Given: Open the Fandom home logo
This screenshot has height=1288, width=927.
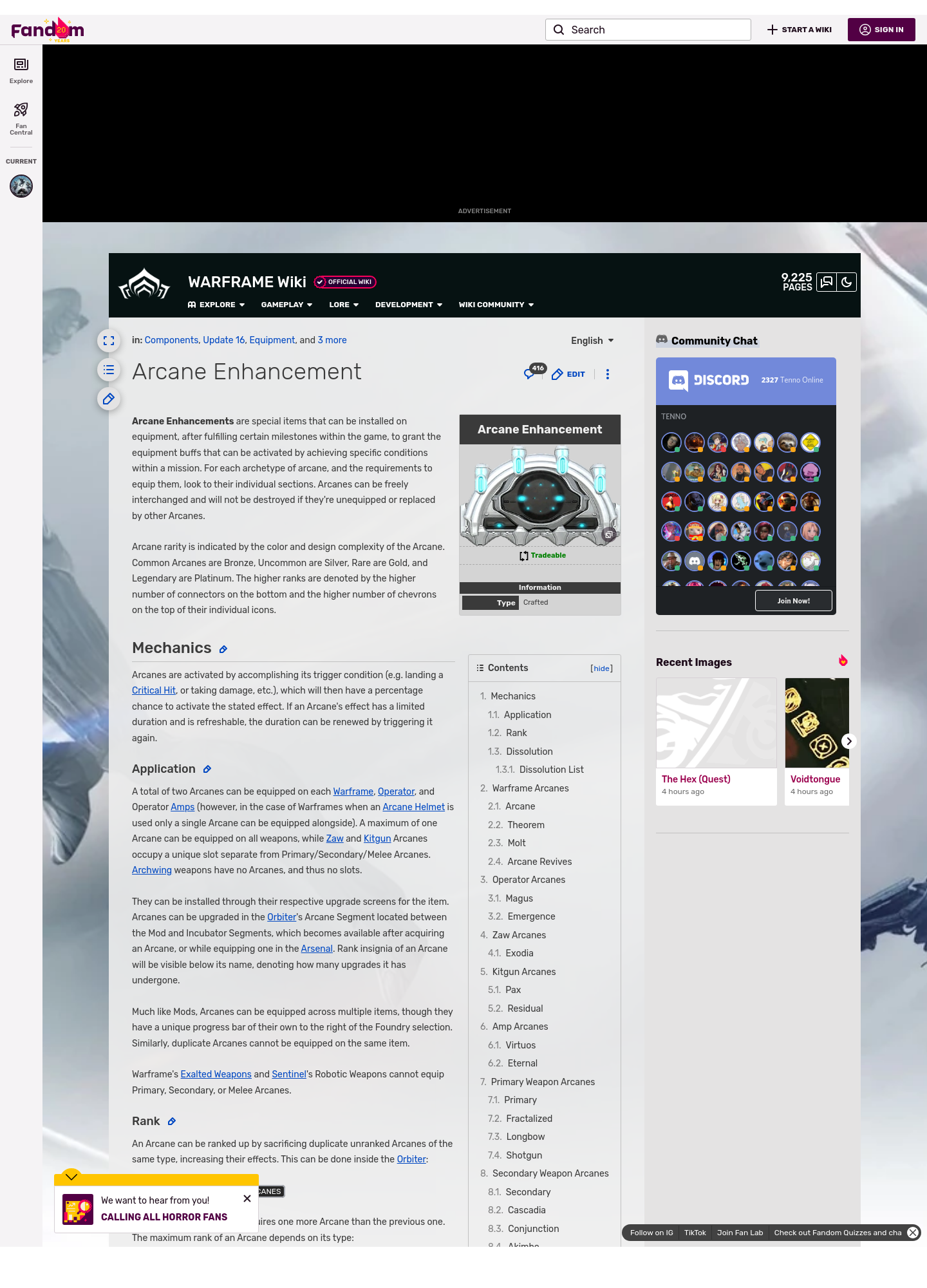Looking at the screenshot, I should [48, 30].
